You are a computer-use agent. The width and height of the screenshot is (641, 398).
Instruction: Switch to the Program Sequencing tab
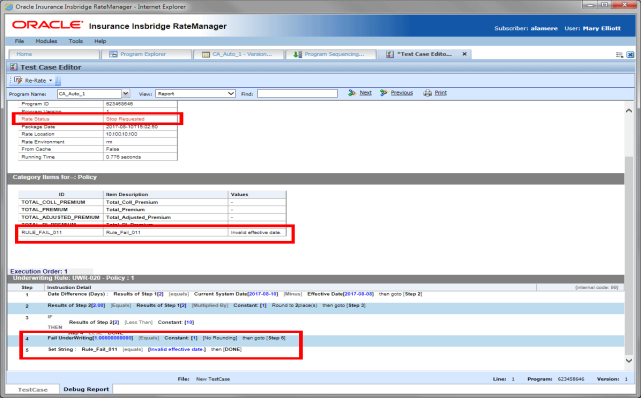331,54
